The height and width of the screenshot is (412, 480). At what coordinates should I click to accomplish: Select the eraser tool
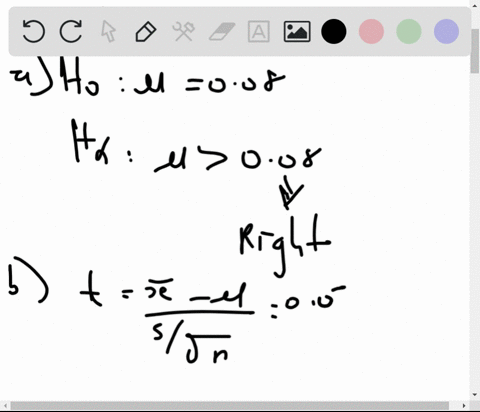tap(222, 31)
